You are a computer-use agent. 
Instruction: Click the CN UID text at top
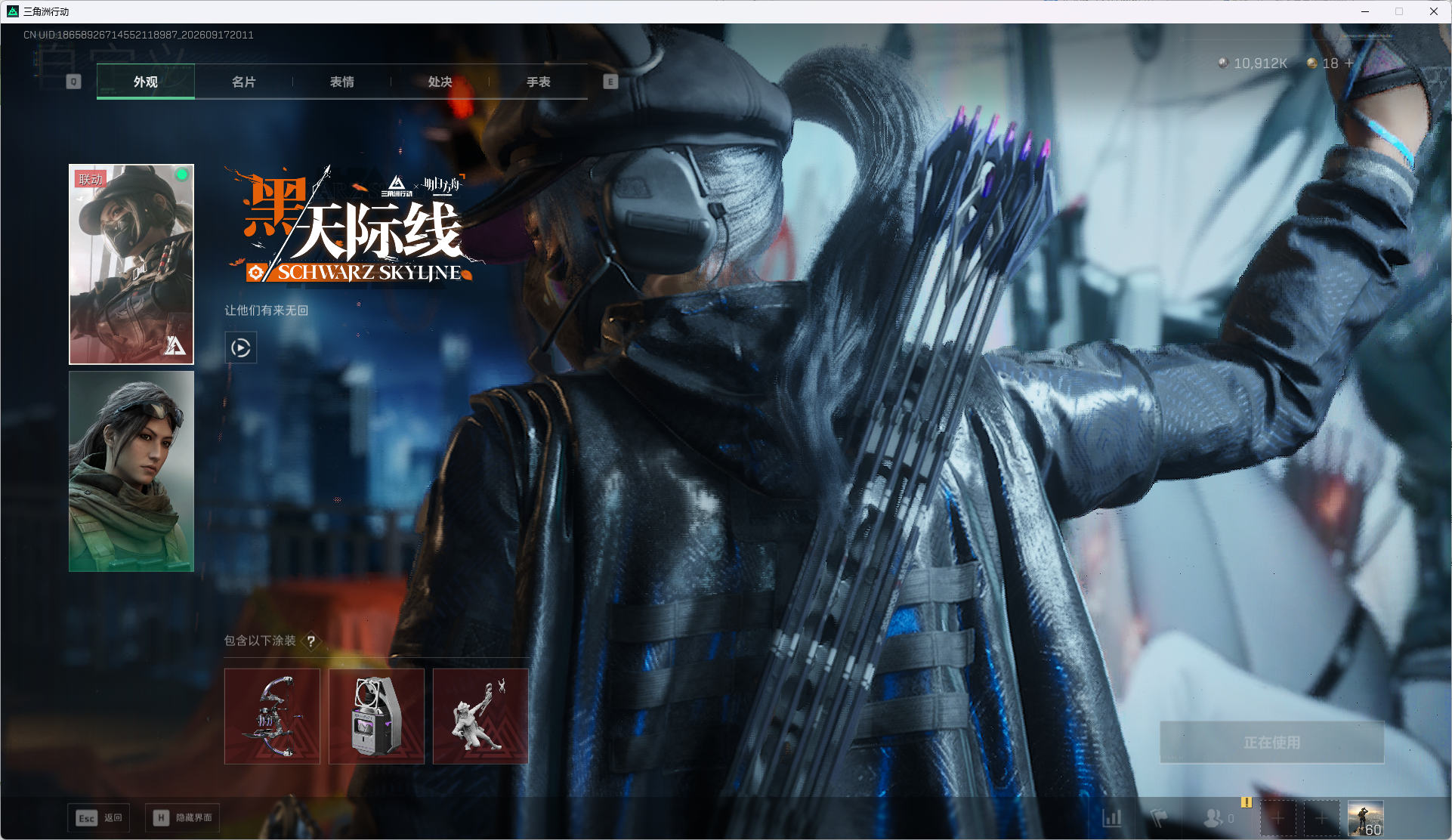[138, 35]
